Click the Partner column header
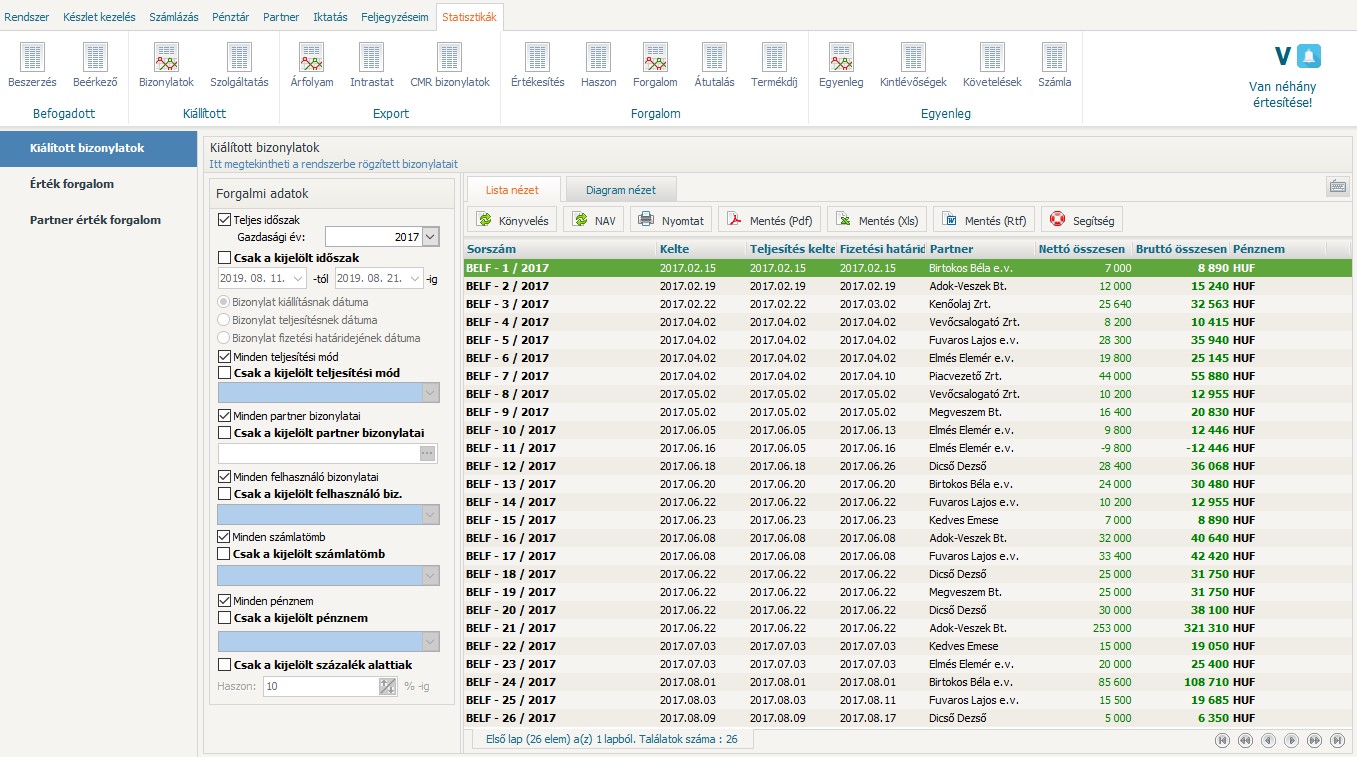The height and width of the screenshot is (757, 1357). pos(980,249)
